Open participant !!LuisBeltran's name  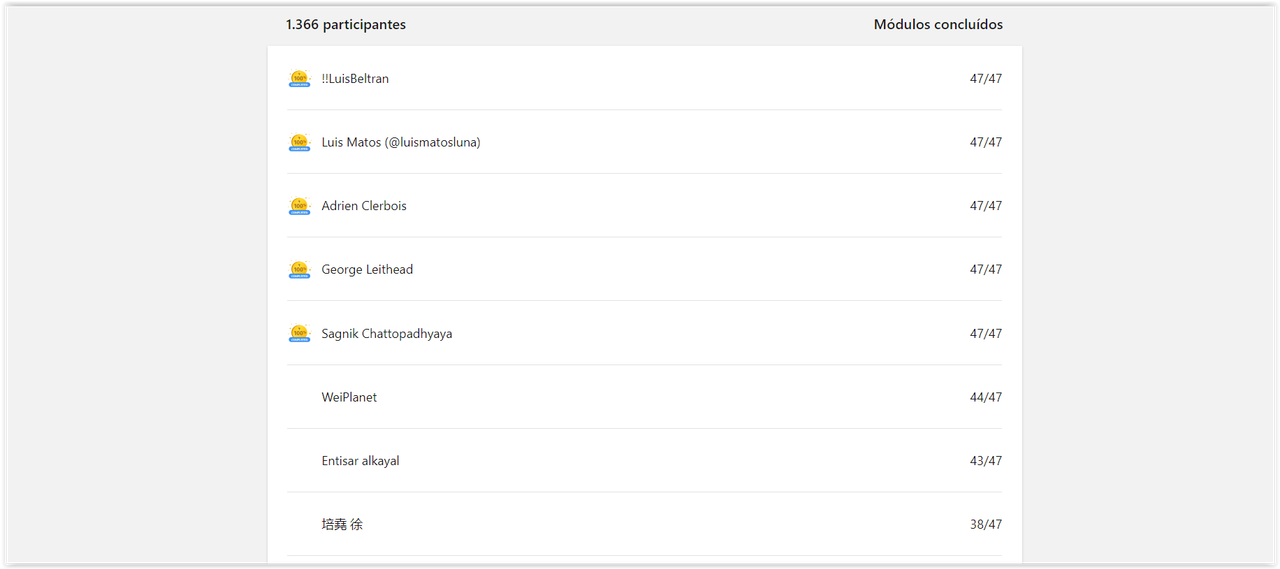(355, 79)
